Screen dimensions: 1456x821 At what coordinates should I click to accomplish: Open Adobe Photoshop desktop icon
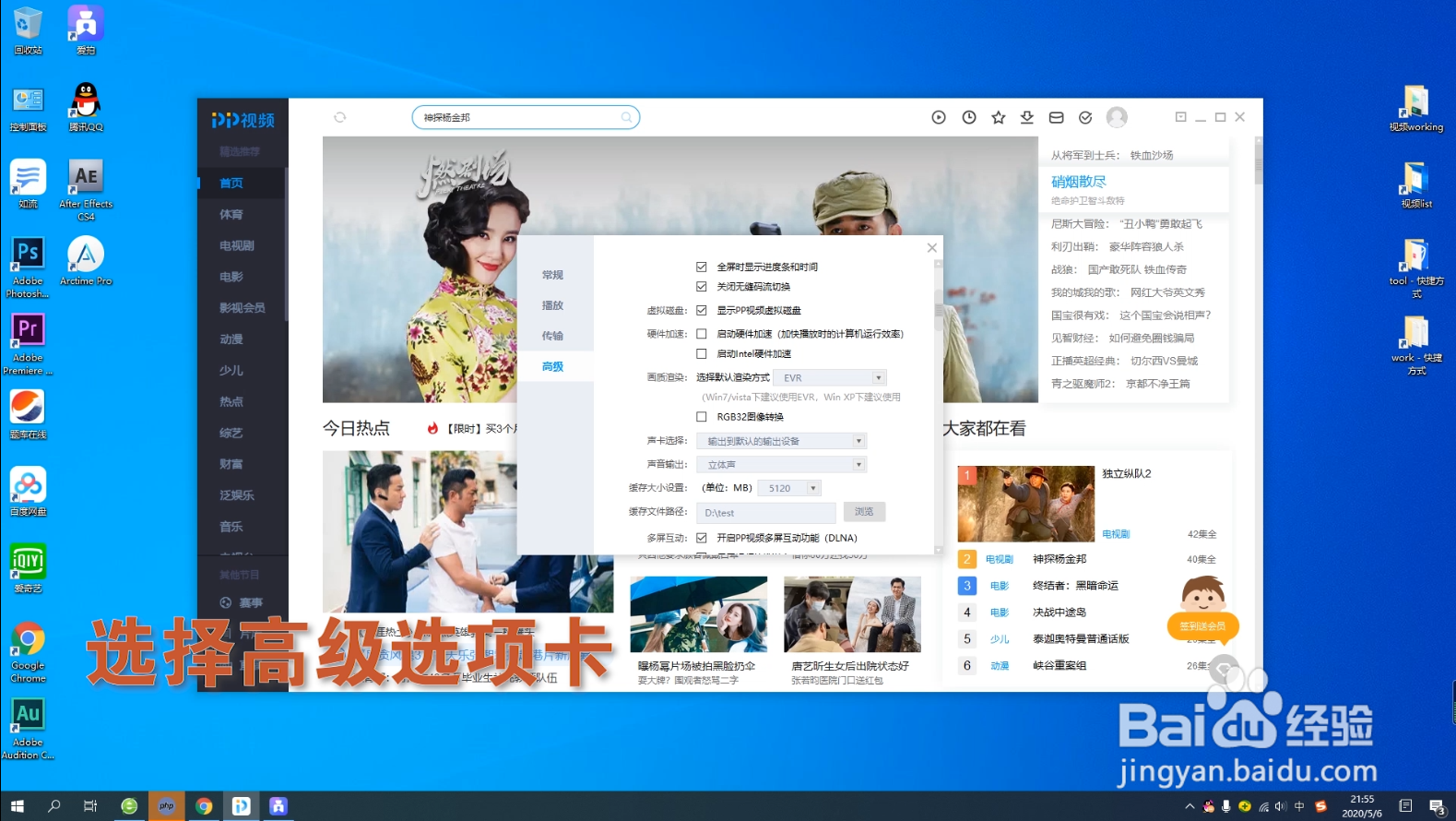[28, 267]
